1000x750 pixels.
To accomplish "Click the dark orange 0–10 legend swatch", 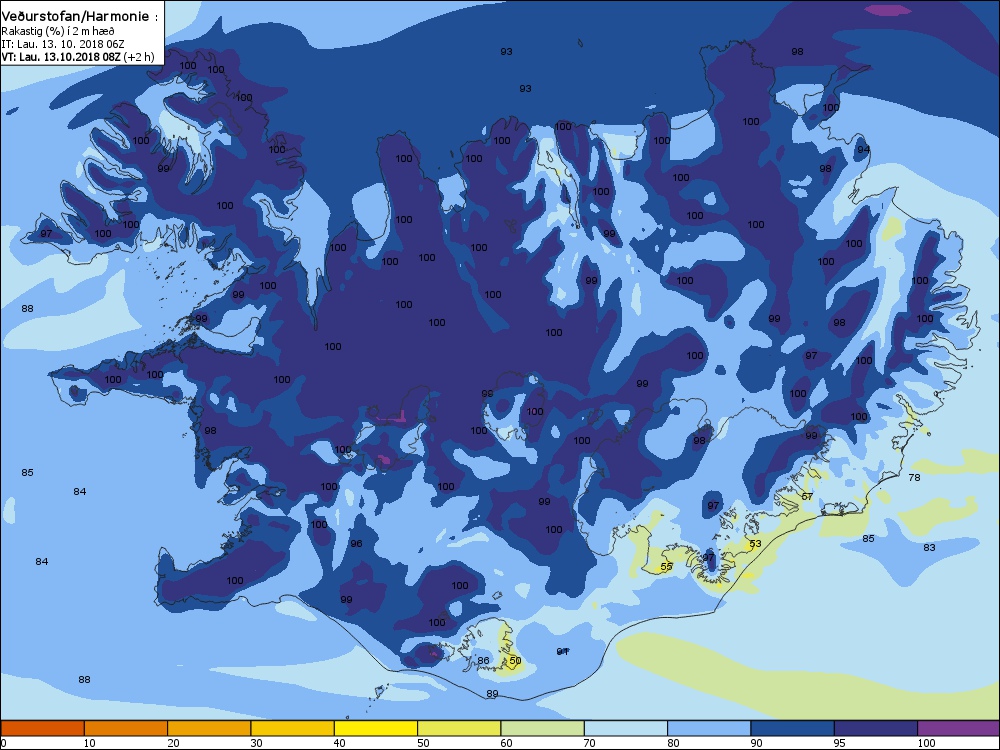I will (42, 728).
